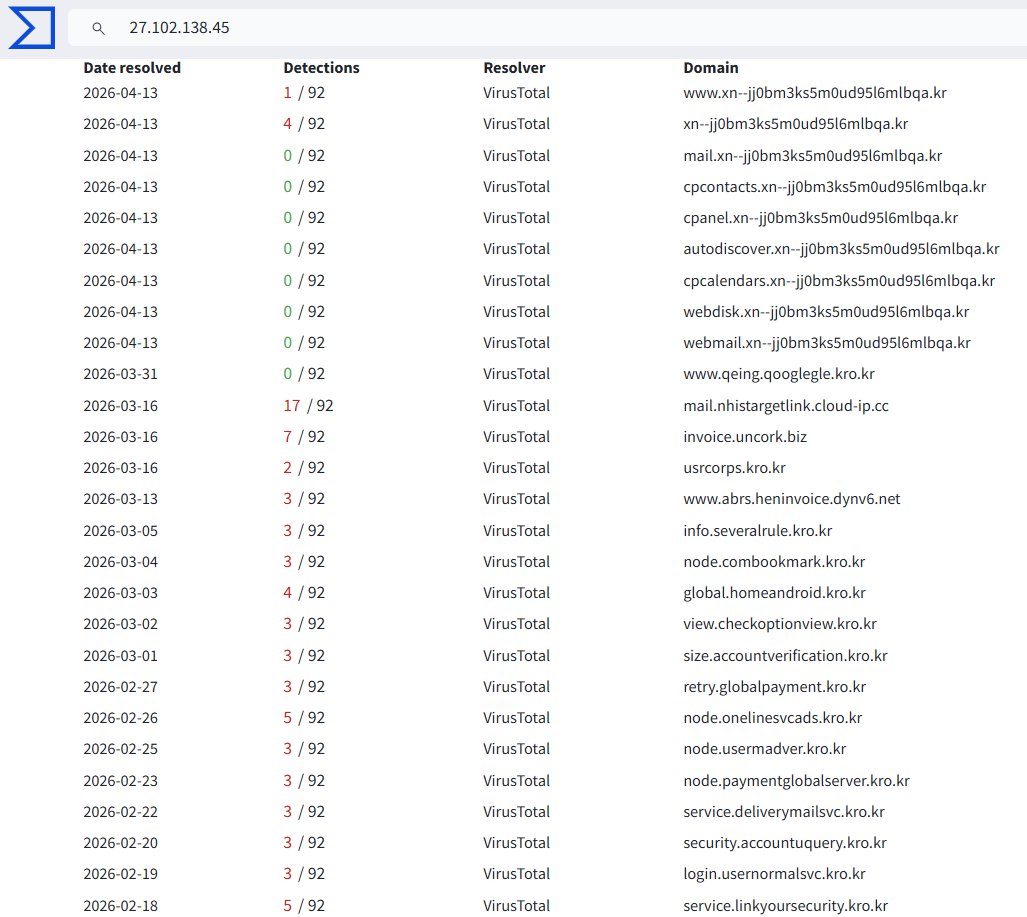Click the VirusTotal logo icon
The height and width of the screenshot is (917, 1027).
pos(31,28)
